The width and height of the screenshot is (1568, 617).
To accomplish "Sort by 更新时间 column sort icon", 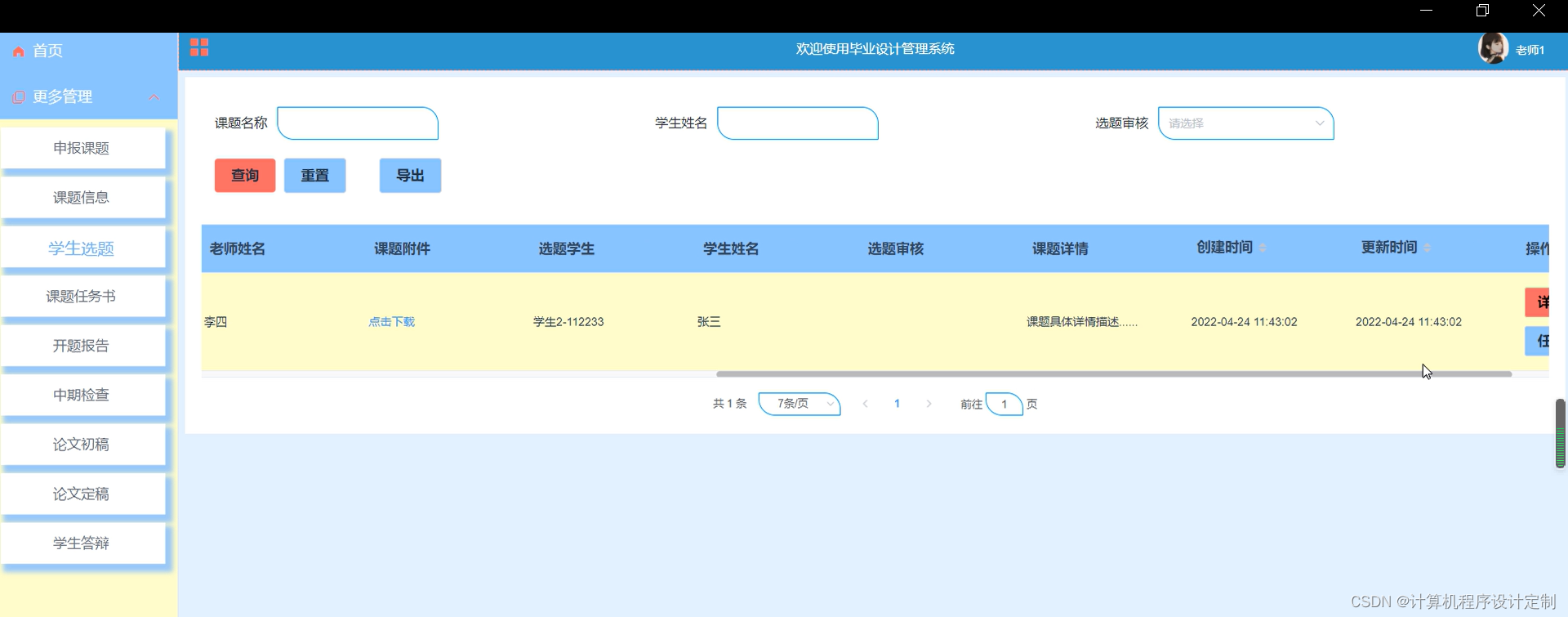I will pyautogui.click(x=1427, y=248).
